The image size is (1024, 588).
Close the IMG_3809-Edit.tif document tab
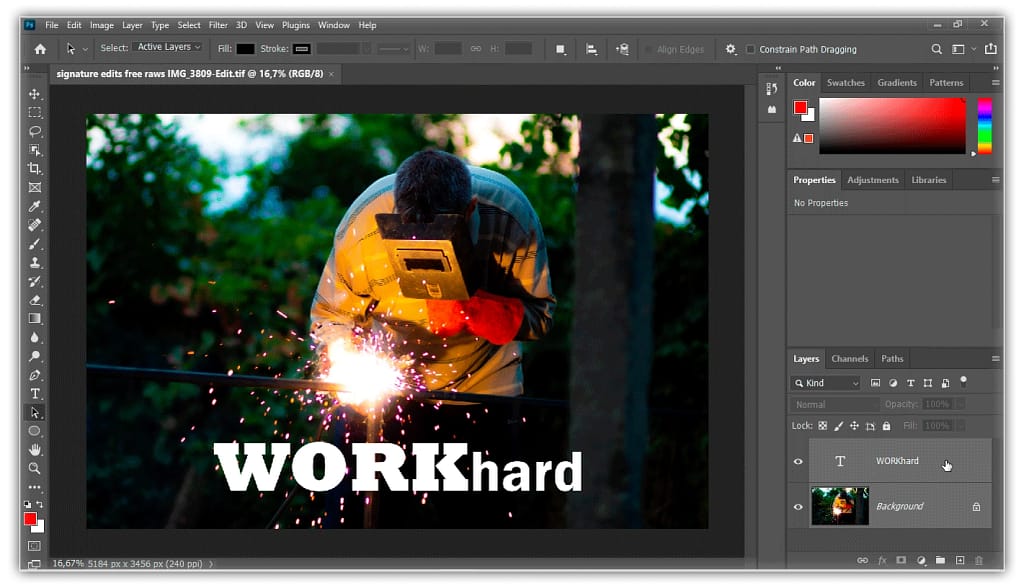pyautogui.click(x=331, y=74)
